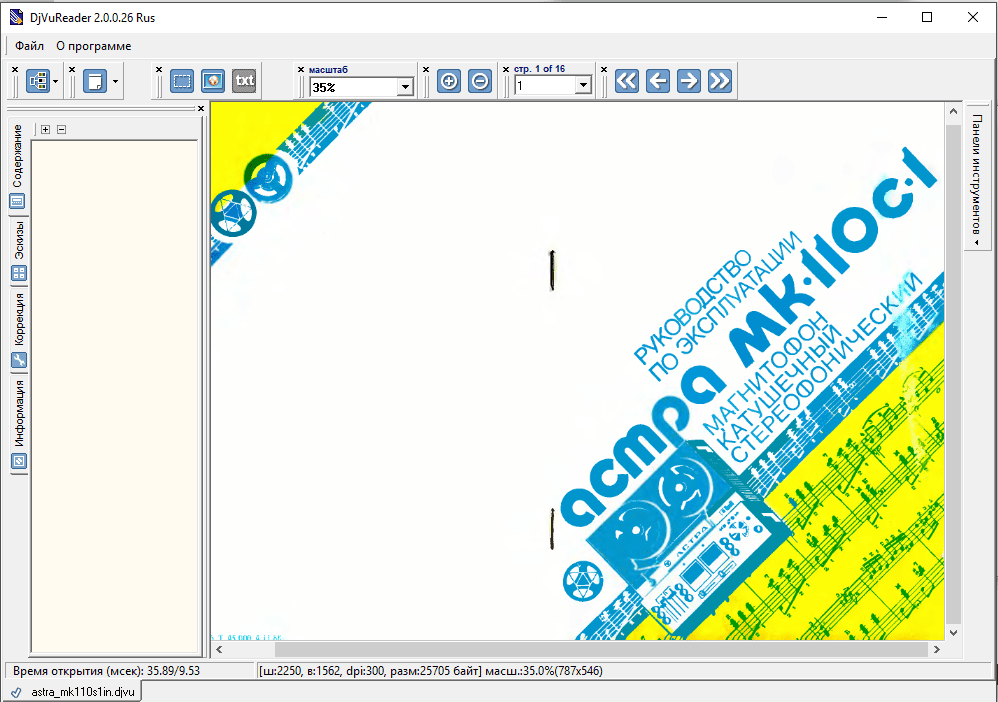Close the left side panel
Image resolution: width=998 pixels, height=702 pixels.
pyautogui.click(x=201, y=109)
